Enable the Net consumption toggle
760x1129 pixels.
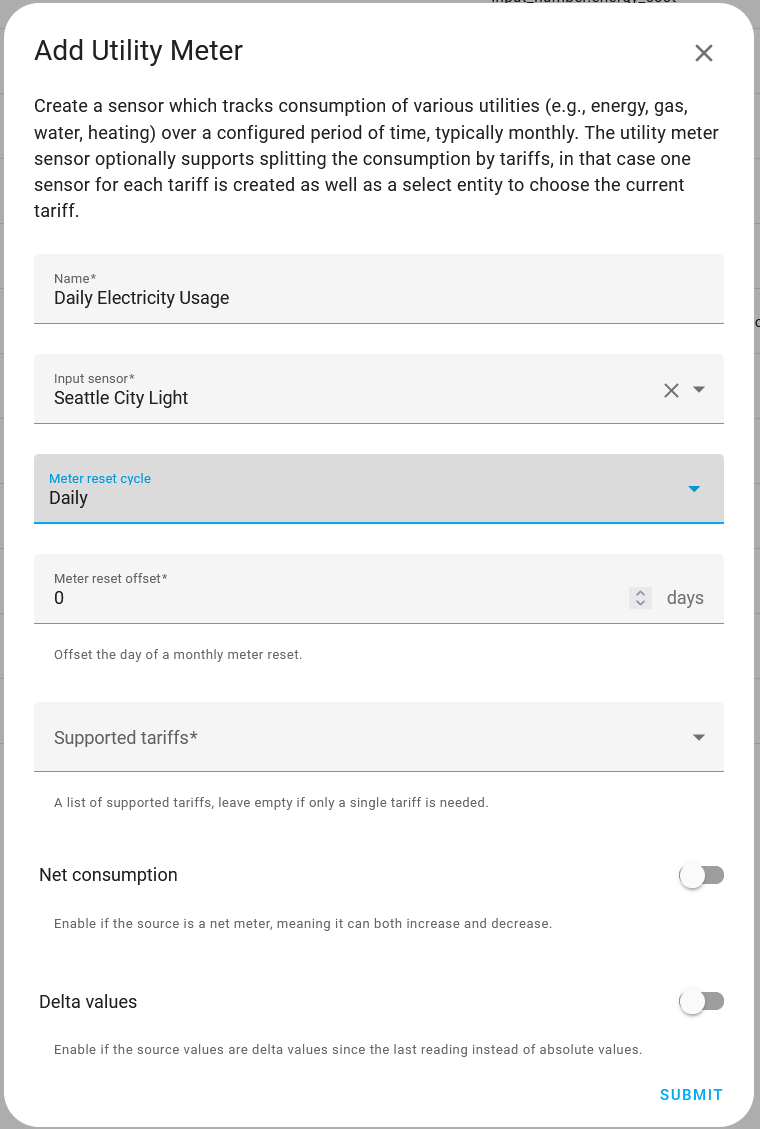click(701, 875)
